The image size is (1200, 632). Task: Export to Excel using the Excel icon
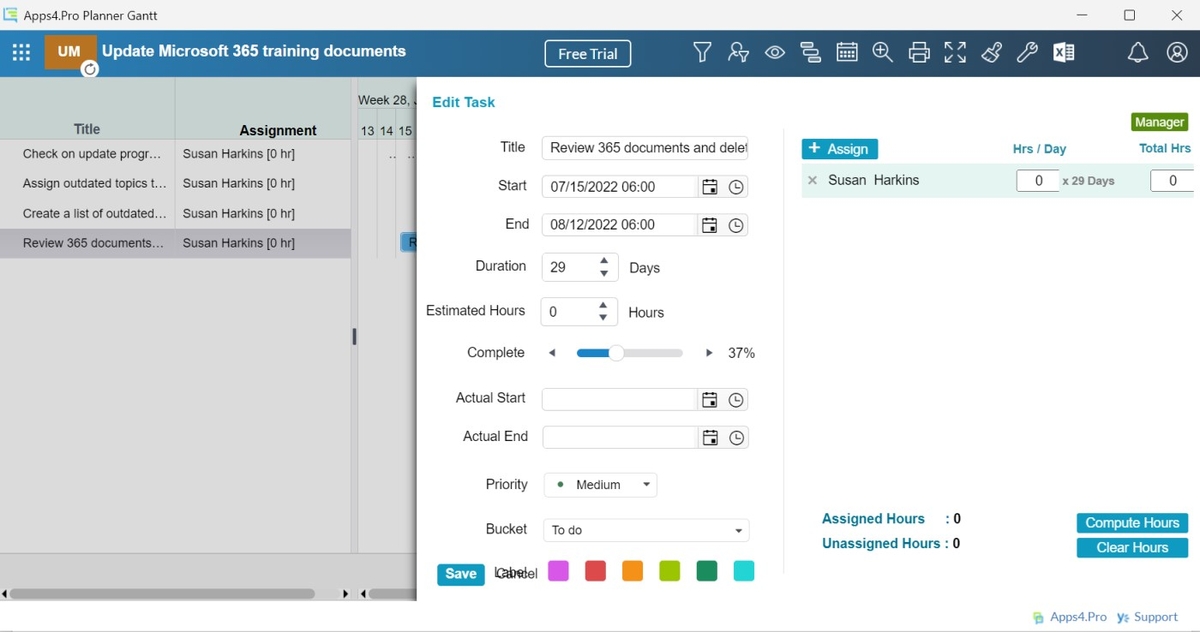coord(1063,52)
